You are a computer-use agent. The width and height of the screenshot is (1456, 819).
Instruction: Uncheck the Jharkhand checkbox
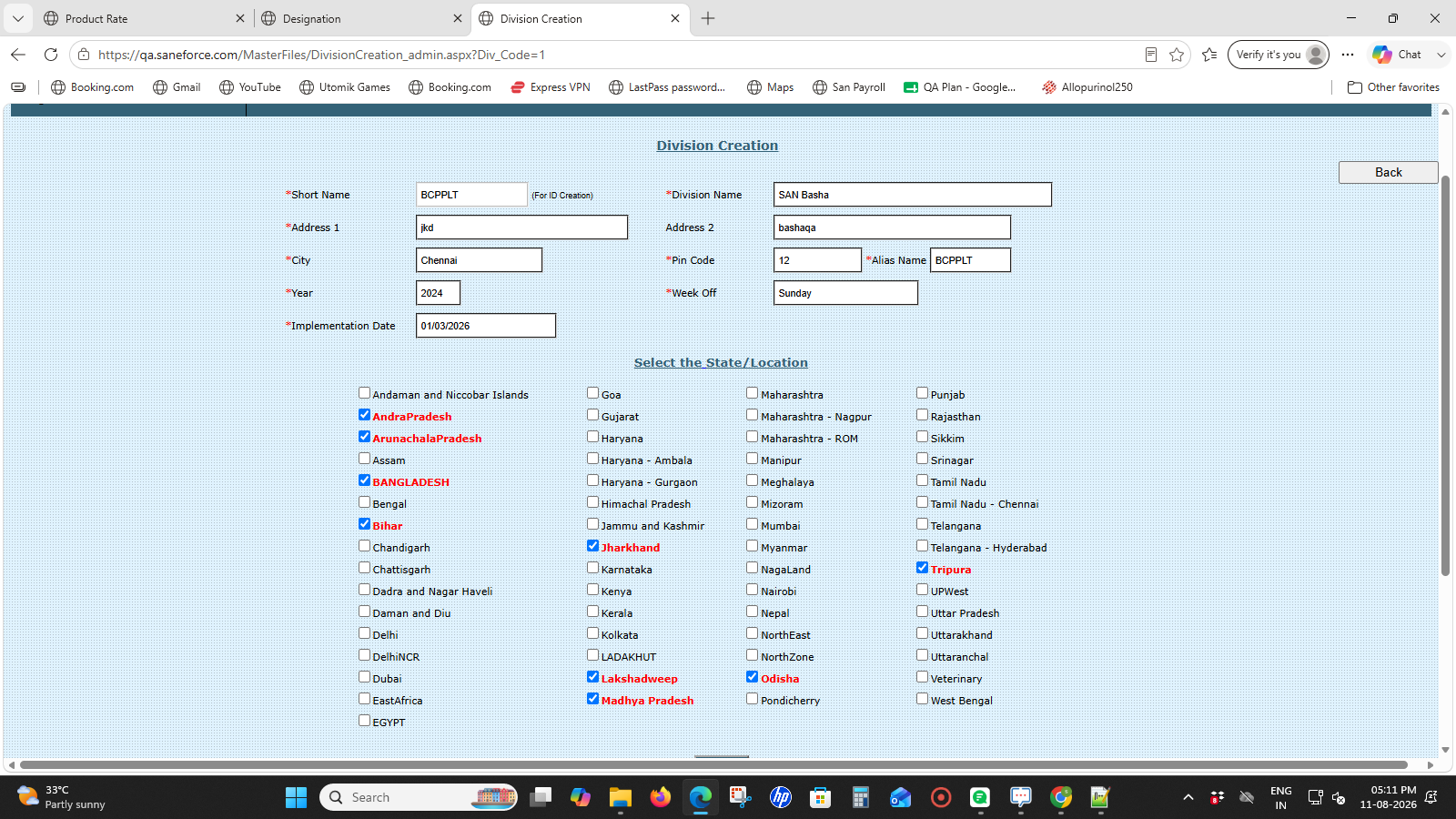coord(593,546)
